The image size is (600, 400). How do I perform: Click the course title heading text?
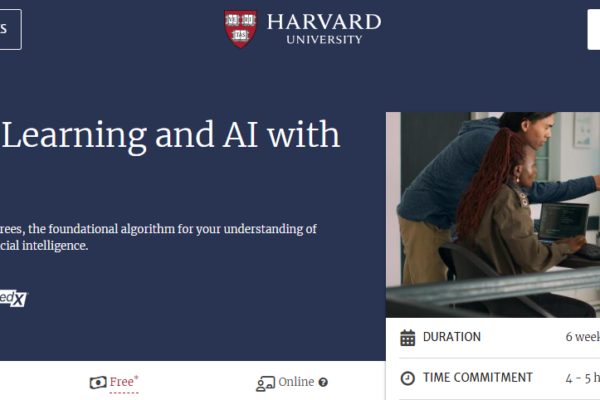pos(170,135)
